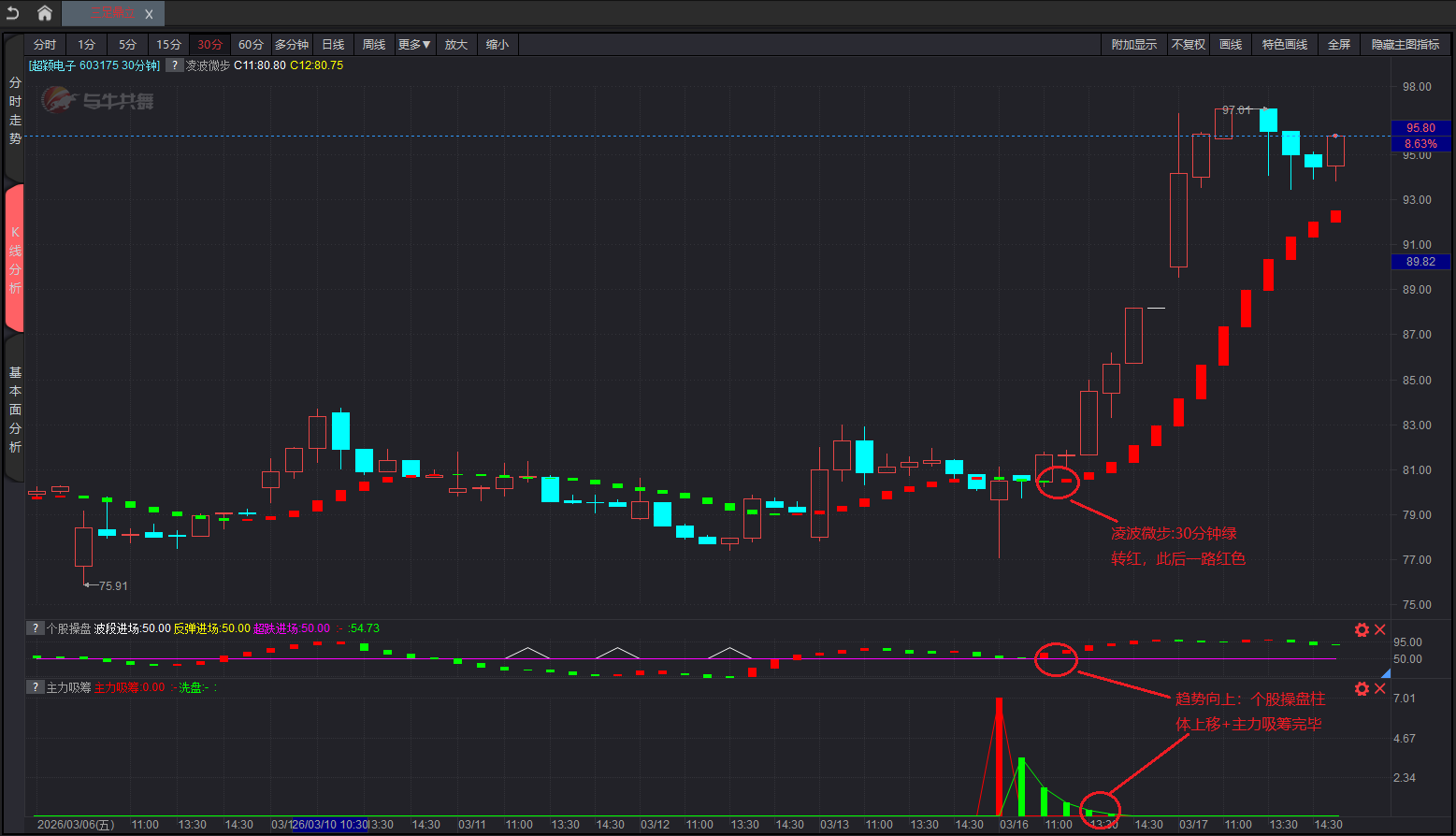Switch to the 日线 daily period

tap(333, 45)
